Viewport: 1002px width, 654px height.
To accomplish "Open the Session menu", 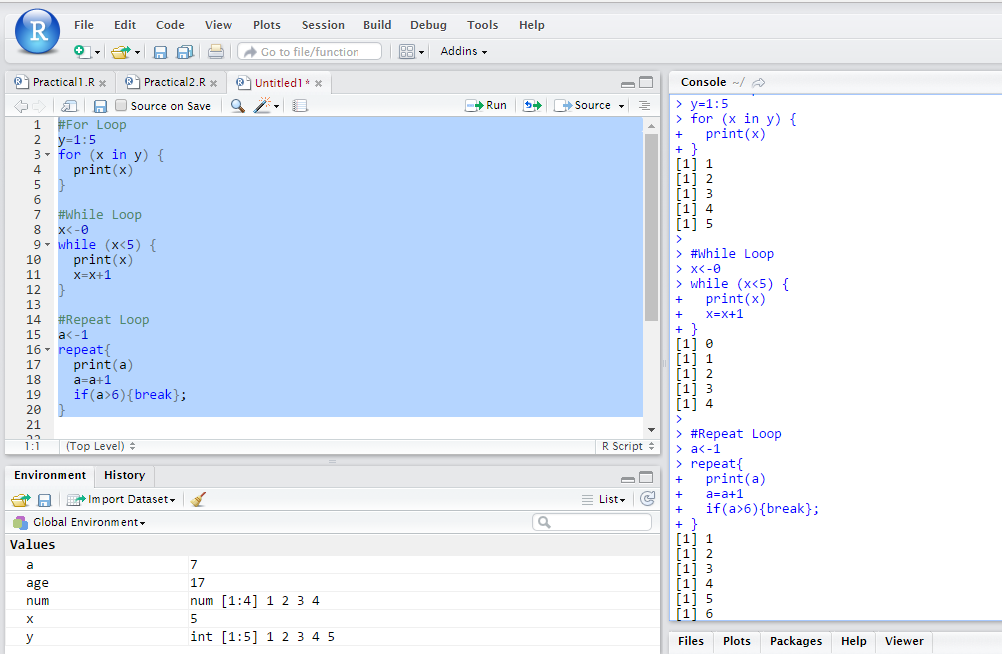I will (x=323, y=25).
